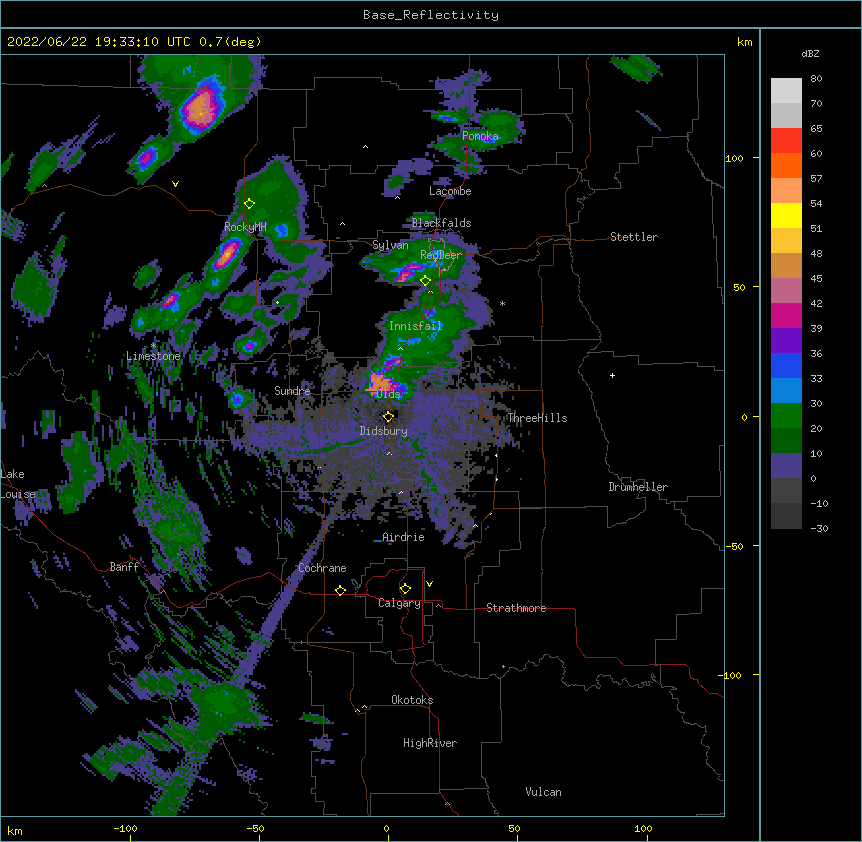
Task: Click the ThreeHills label
Action: coord(537,418)
